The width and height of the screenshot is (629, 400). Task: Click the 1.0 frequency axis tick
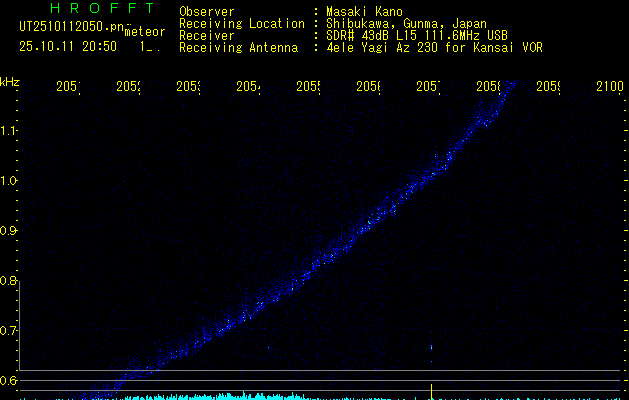click(x=9, y=181)
